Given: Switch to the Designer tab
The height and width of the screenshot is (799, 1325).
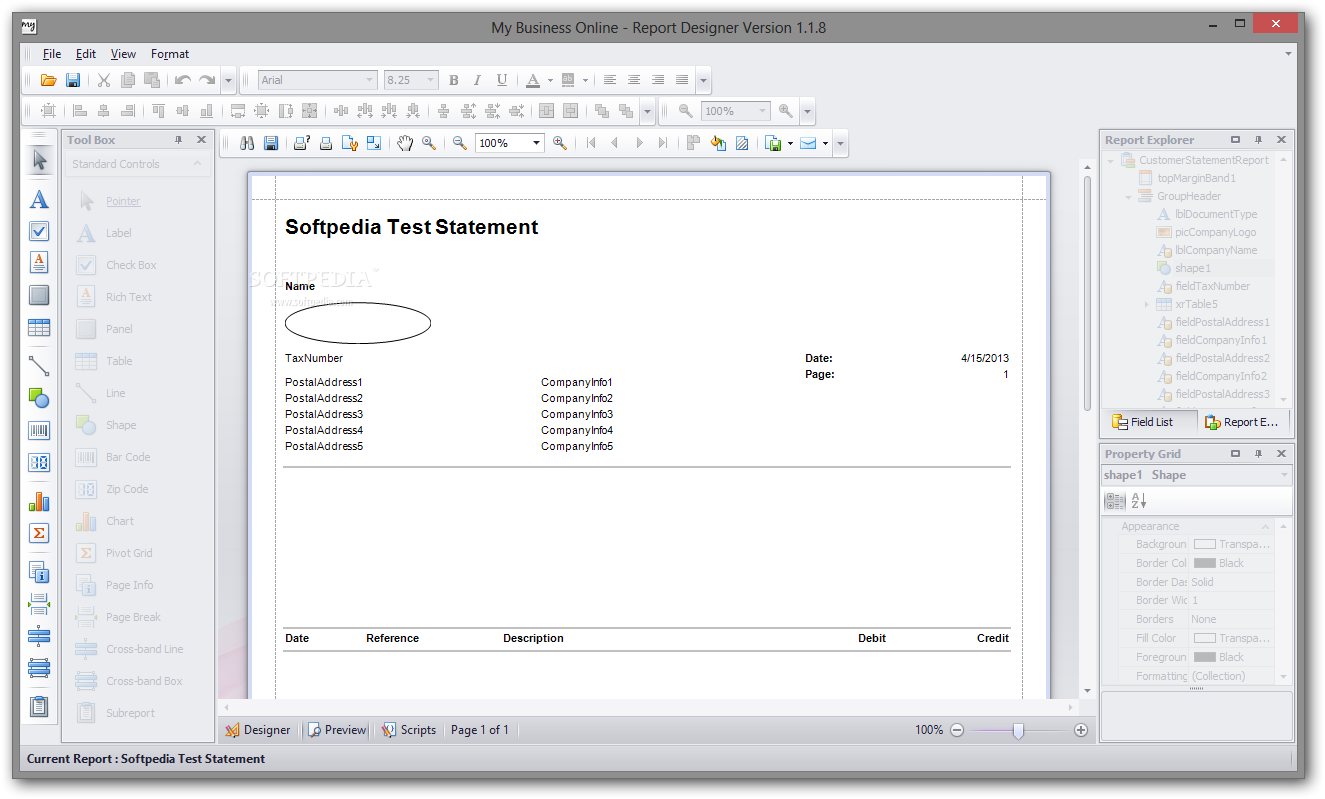Looking at the screenshot, I should click(258, 730).
